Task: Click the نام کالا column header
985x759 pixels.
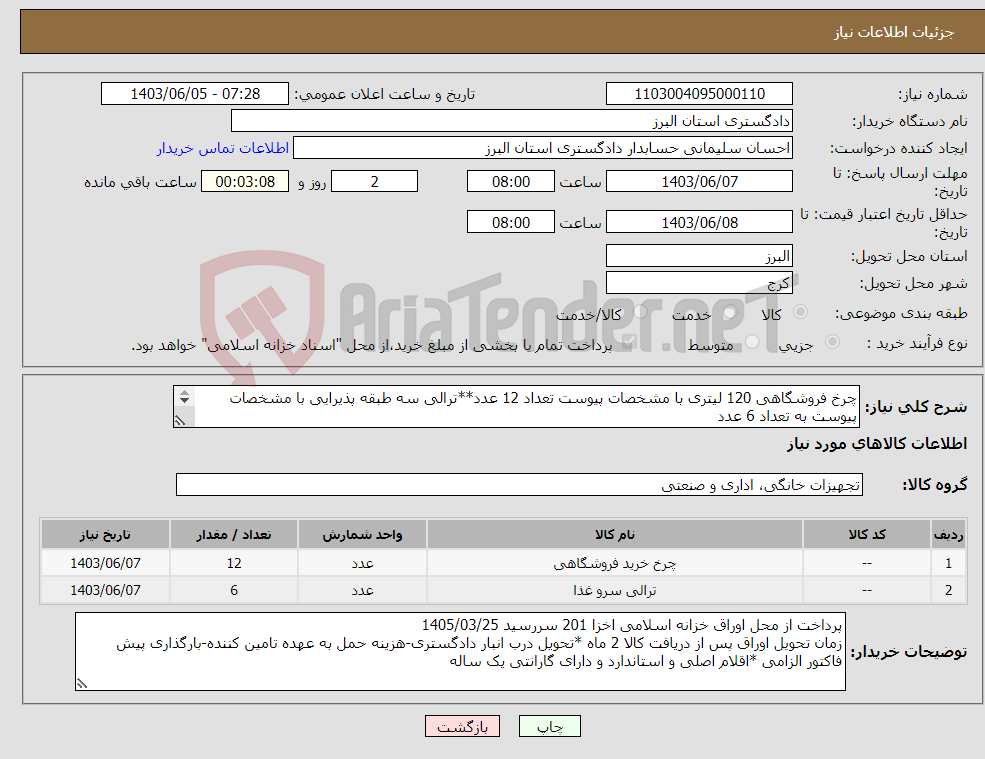Action: coord(615,535)
